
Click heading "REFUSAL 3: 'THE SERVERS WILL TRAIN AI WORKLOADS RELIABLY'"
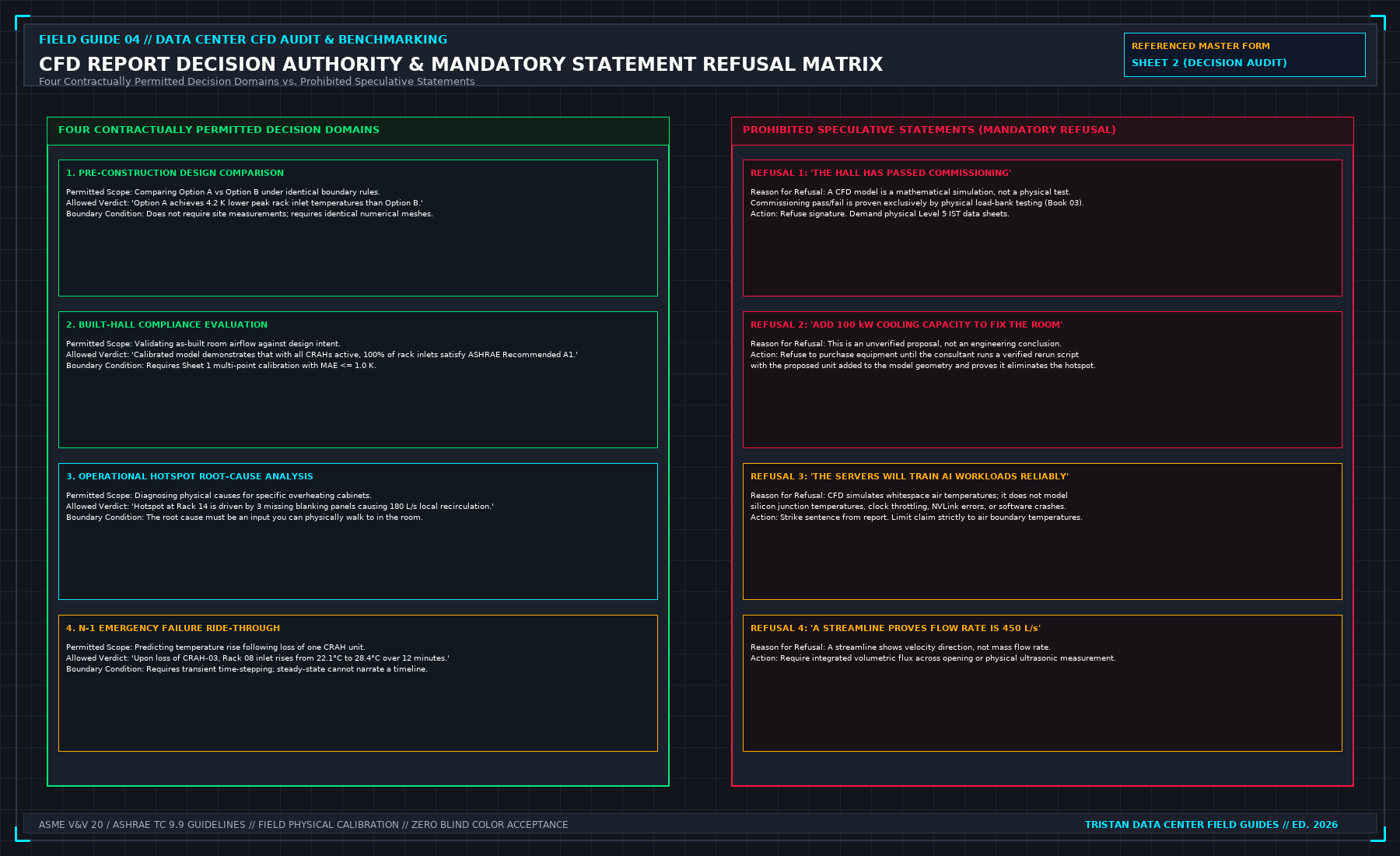pos(909,476)
